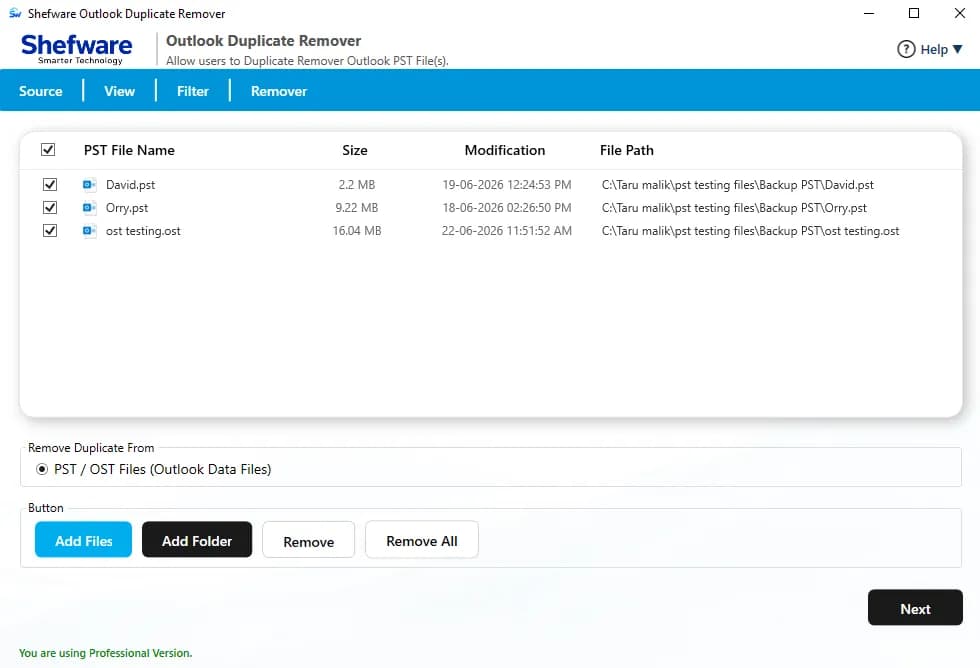Click the Add Folder button
Screen dimensions: 980x668
point(197,540)
